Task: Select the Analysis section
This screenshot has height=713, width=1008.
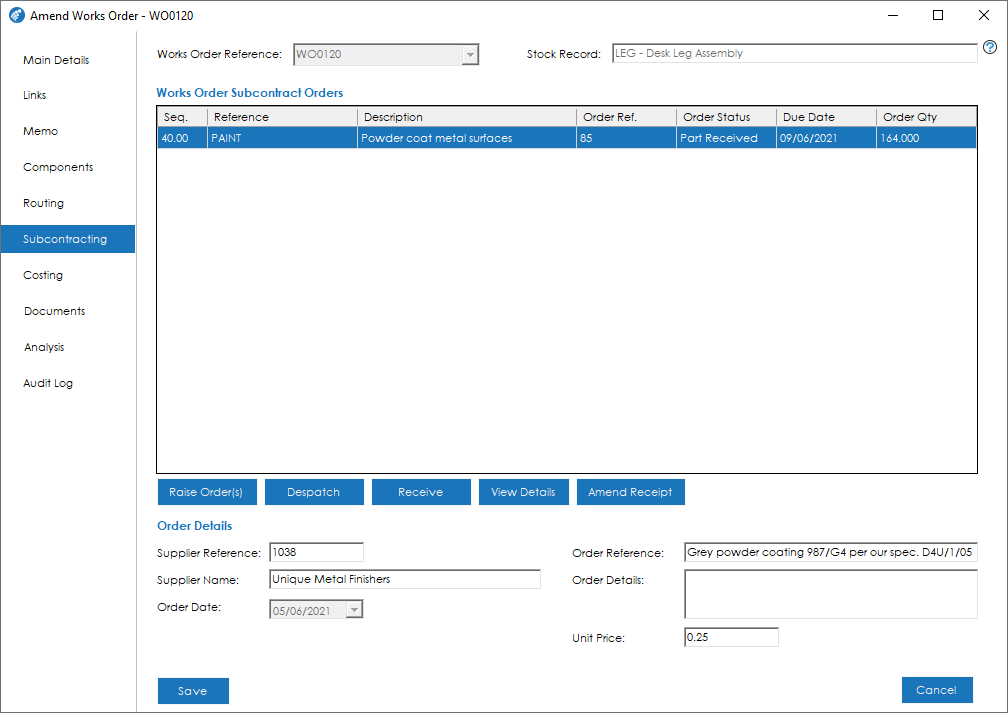Action: 44,347
